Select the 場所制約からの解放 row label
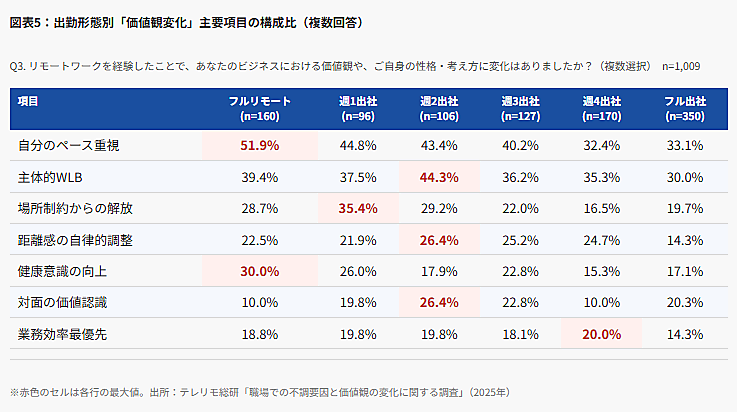The width and height of the screenshot is (737, 412). tap(75, 208)
